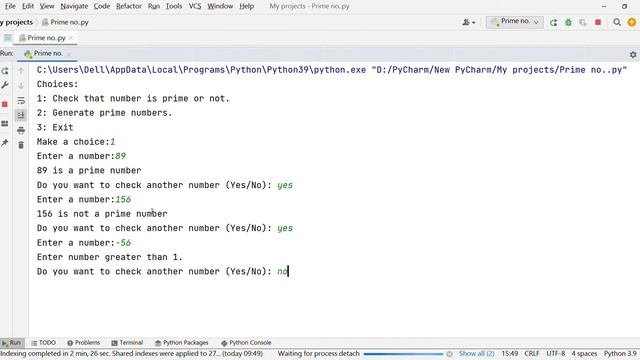Jump up the stack trace using the up arrow
The height and width of the screenshot is (360, 640).
[x=21, y=71]
